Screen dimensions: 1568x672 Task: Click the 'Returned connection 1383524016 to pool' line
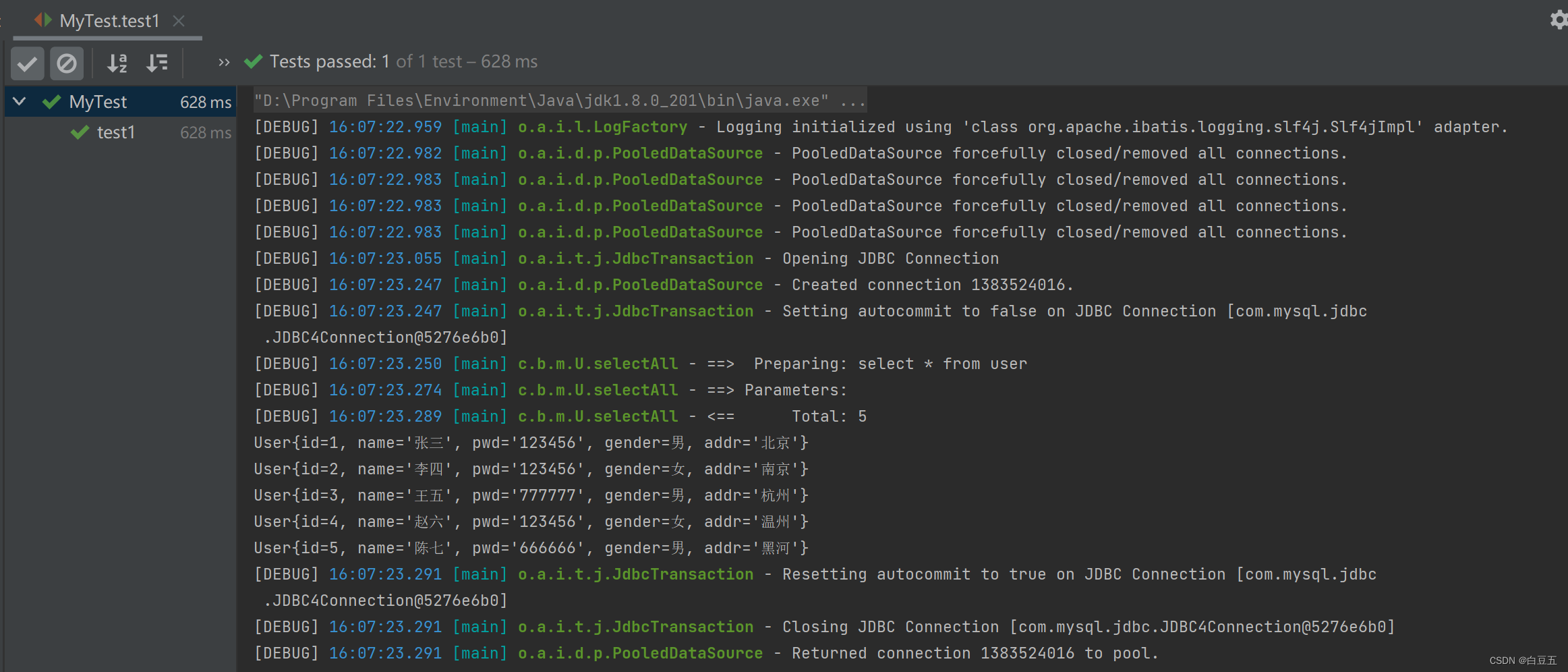tap(706, 653)
